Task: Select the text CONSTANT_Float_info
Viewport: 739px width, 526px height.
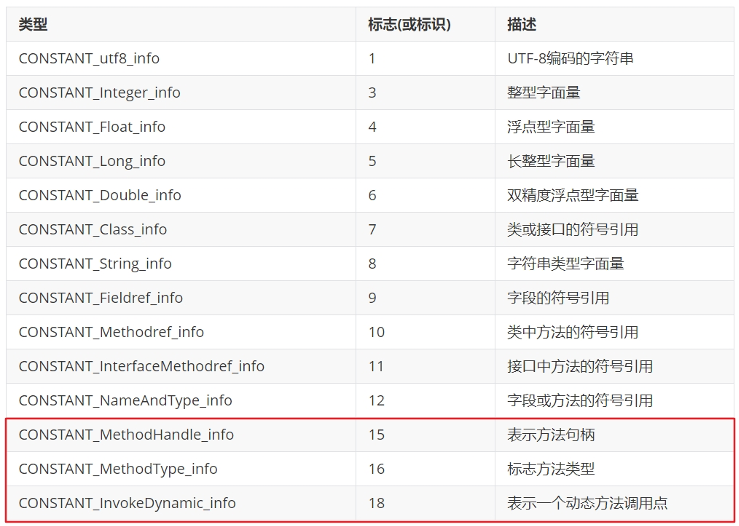Action: 92,127
